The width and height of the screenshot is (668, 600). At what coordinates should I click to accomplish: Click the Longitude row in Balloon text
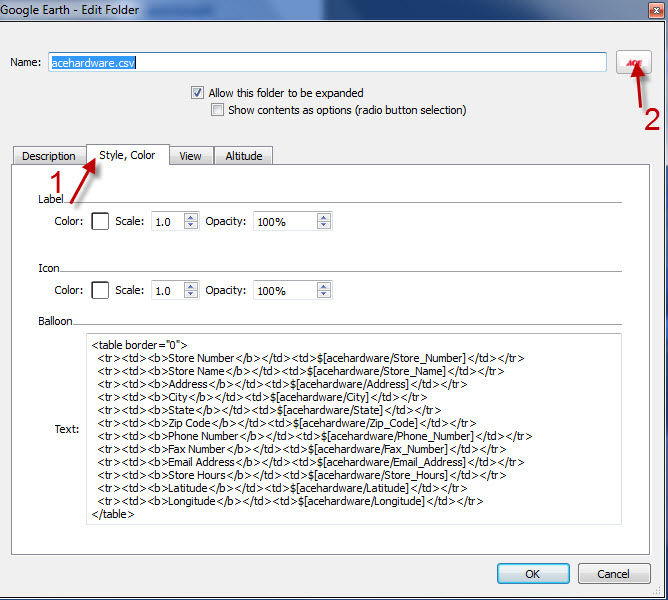coord(290,501)
